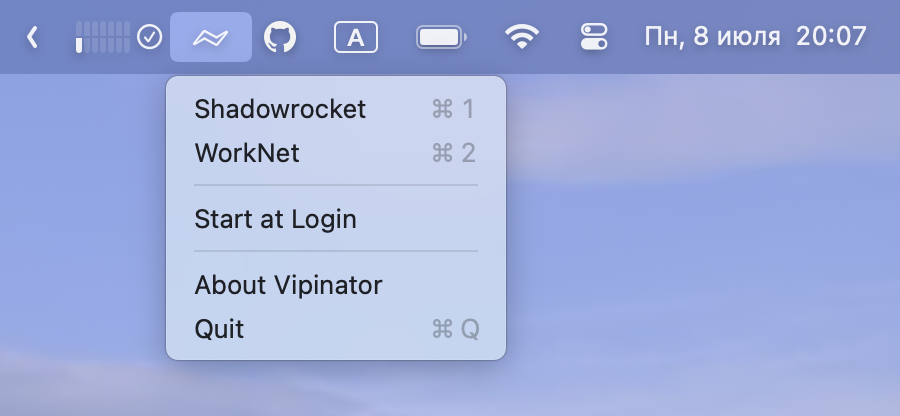900x416 pixels.
Task: Quit the Vipinator app
Action: point(219,329)
